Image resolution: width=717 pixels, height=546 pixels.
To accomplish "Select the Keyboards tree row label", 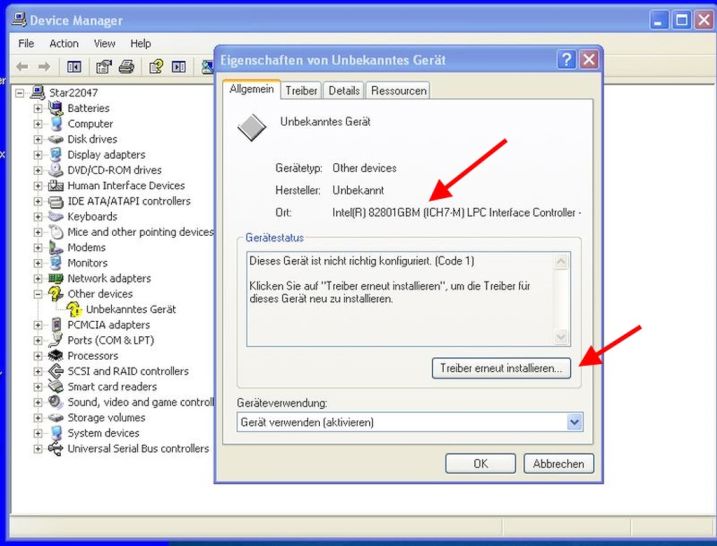I will tap(92, 216).
